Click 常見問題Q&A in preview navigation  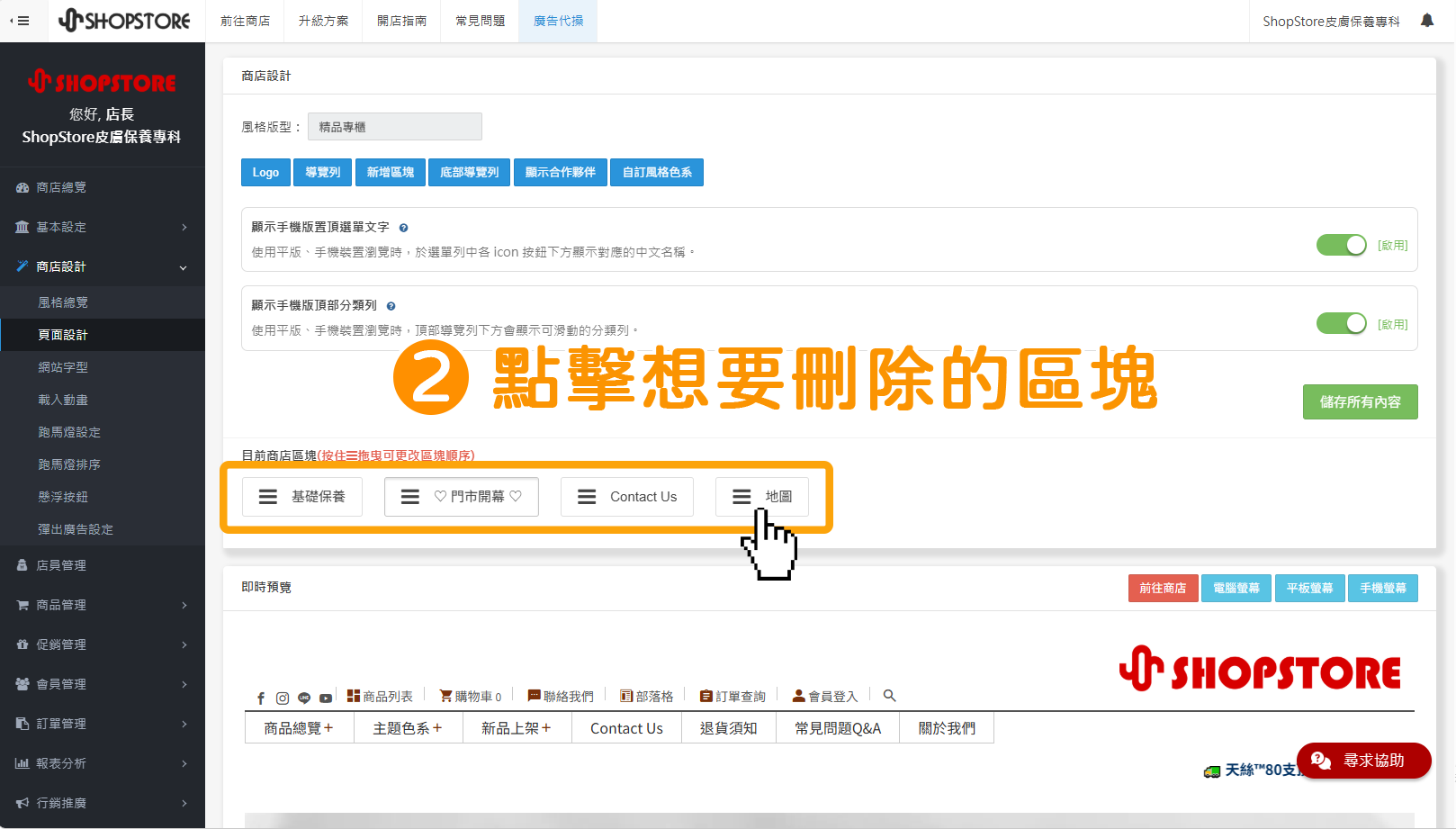pyautogui.click(x=838, y=728)
